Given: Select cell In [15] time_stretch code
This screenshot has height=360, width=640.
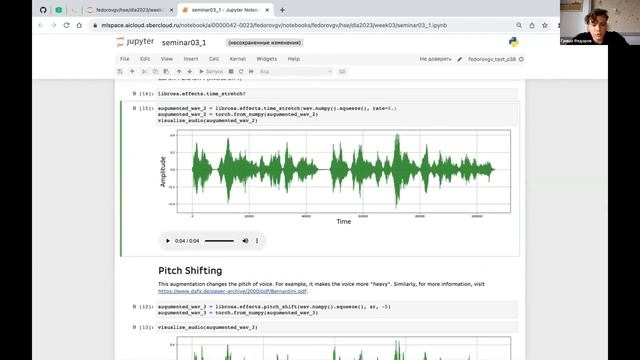Looking at the screenshot, I should pos(337,114).
